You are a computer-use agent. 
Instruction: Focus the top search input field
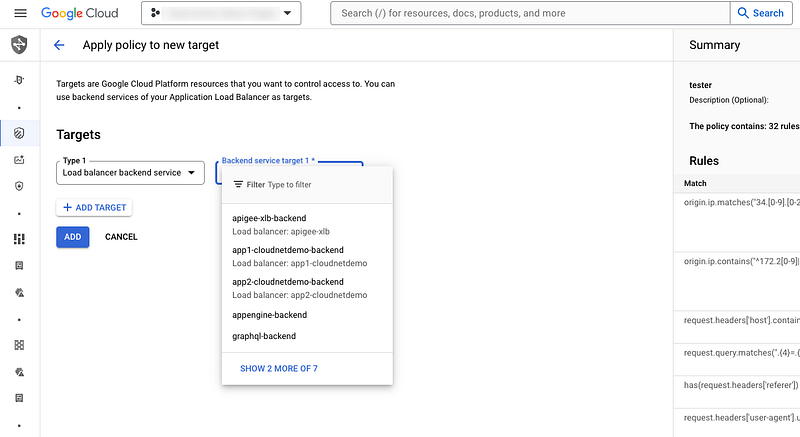pyautogui.click(x=530, y=13)
